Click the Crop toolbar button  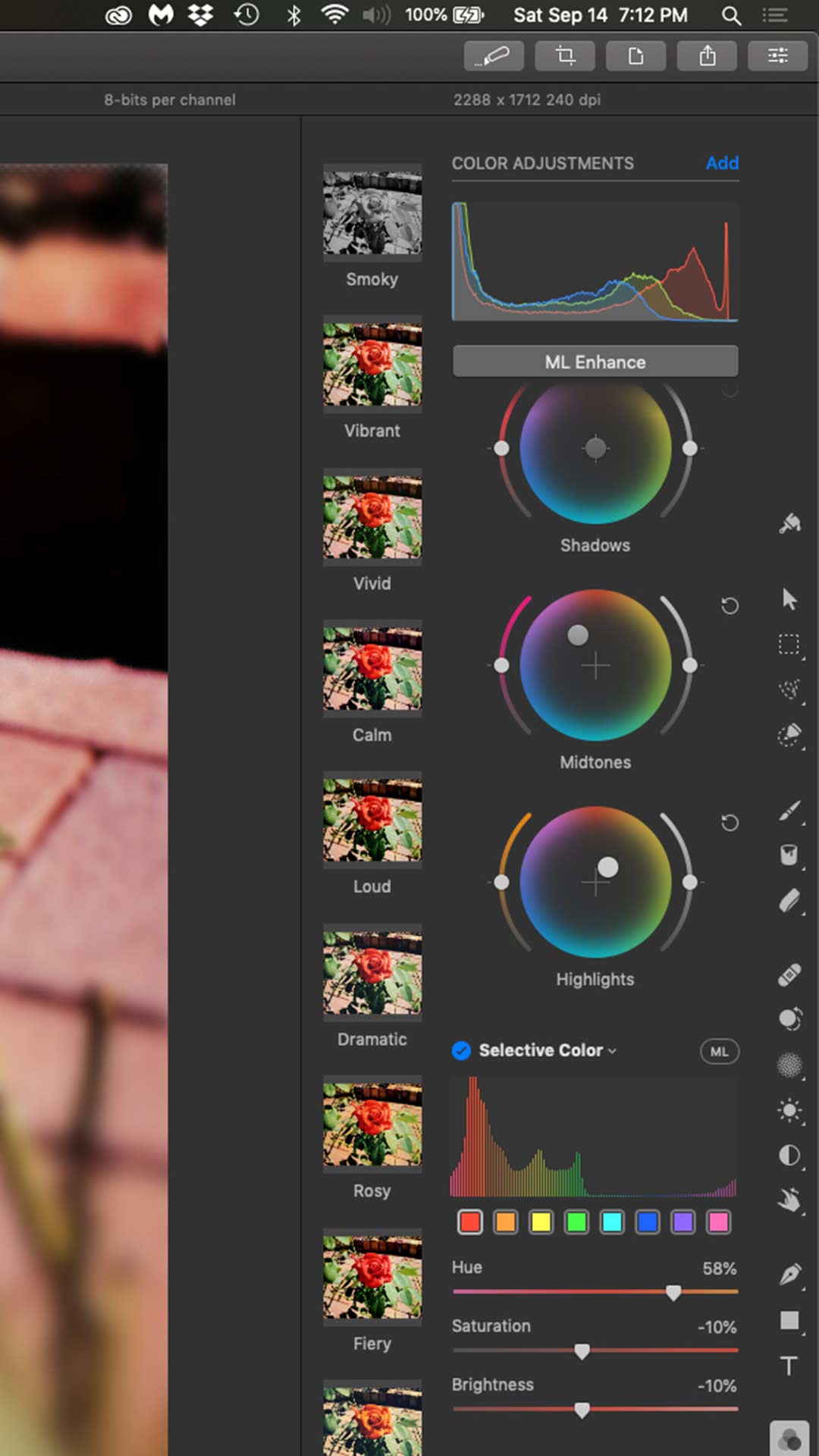(x=565, y=55)
